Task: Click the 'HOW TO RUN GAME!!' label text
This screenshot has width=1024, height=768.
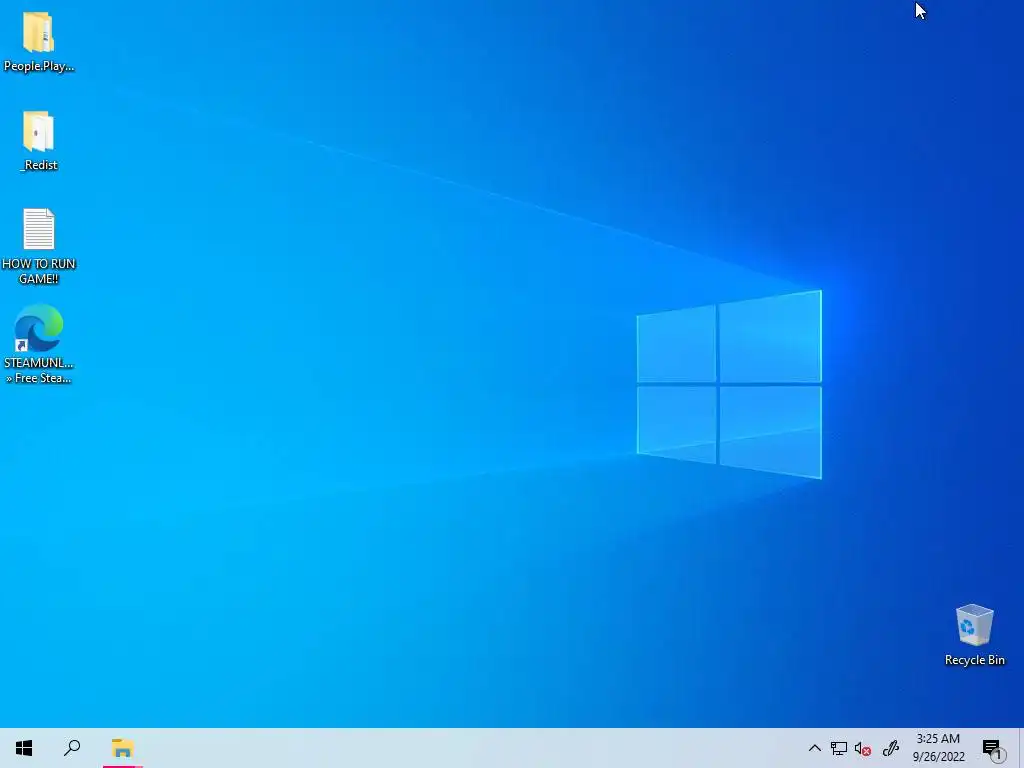Action: (39, 271)
